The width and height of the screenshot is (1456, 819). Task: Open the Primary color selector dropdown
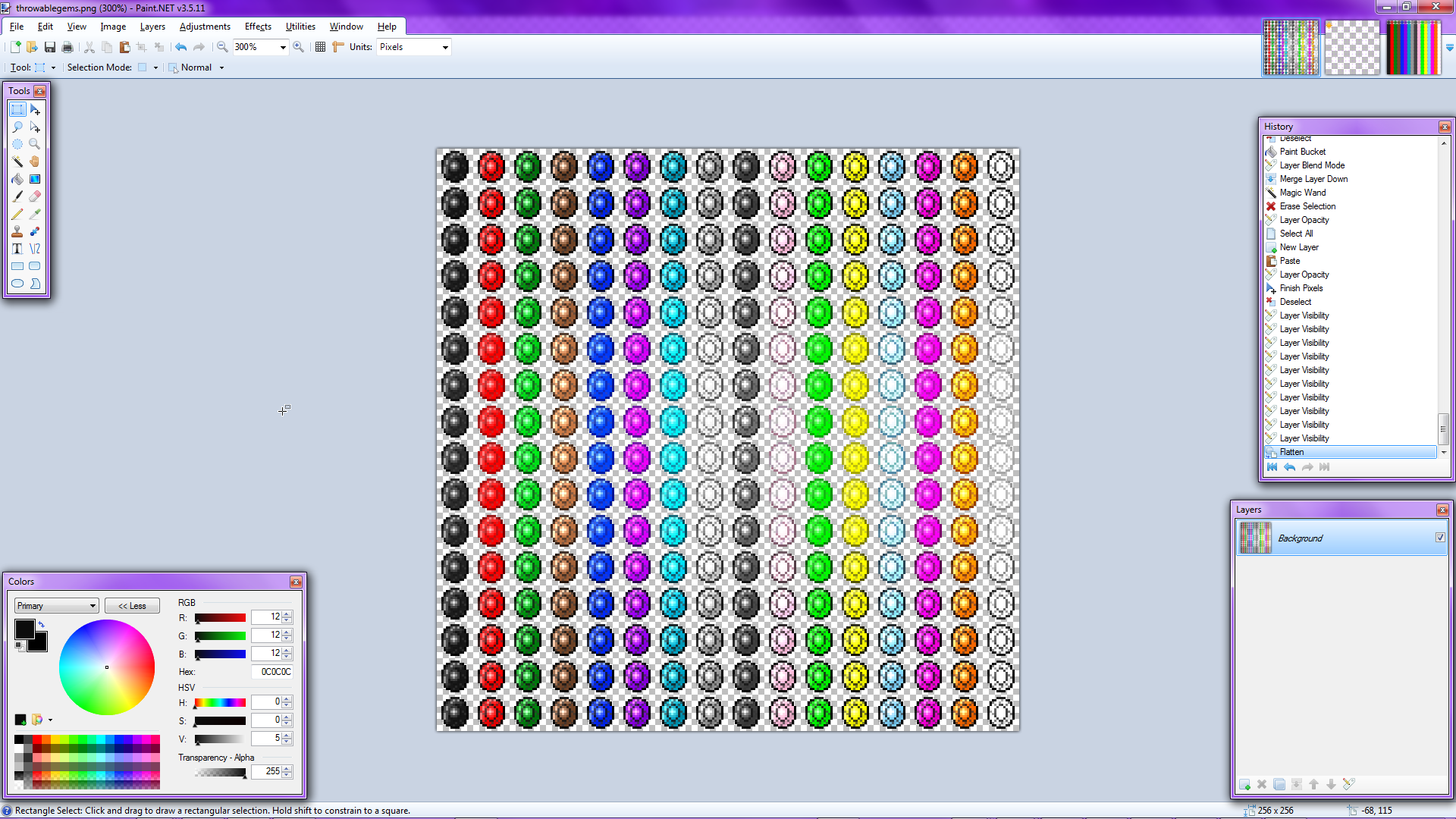(x=56, y=606)
